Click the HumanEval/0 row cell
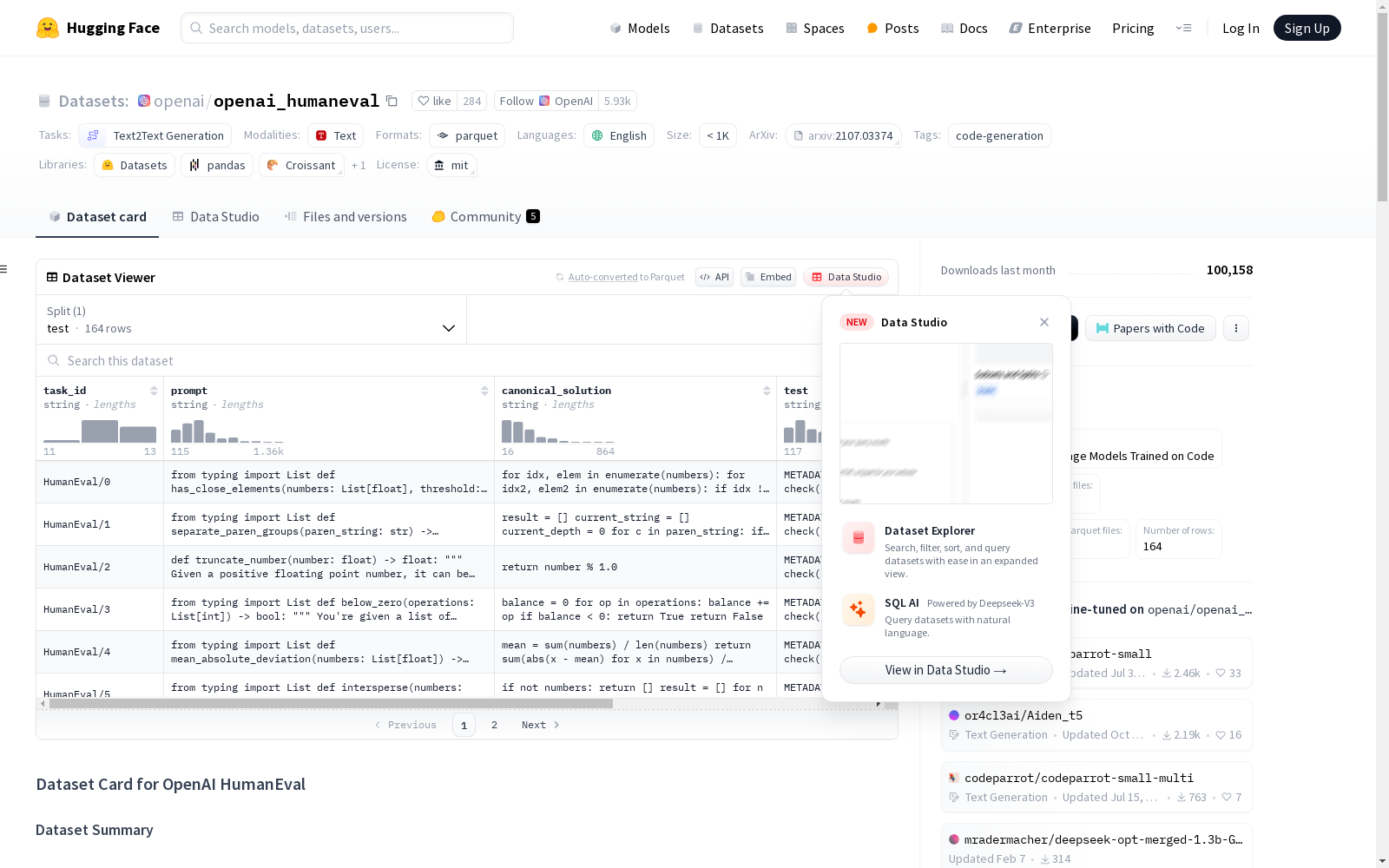 coord(100,482)
